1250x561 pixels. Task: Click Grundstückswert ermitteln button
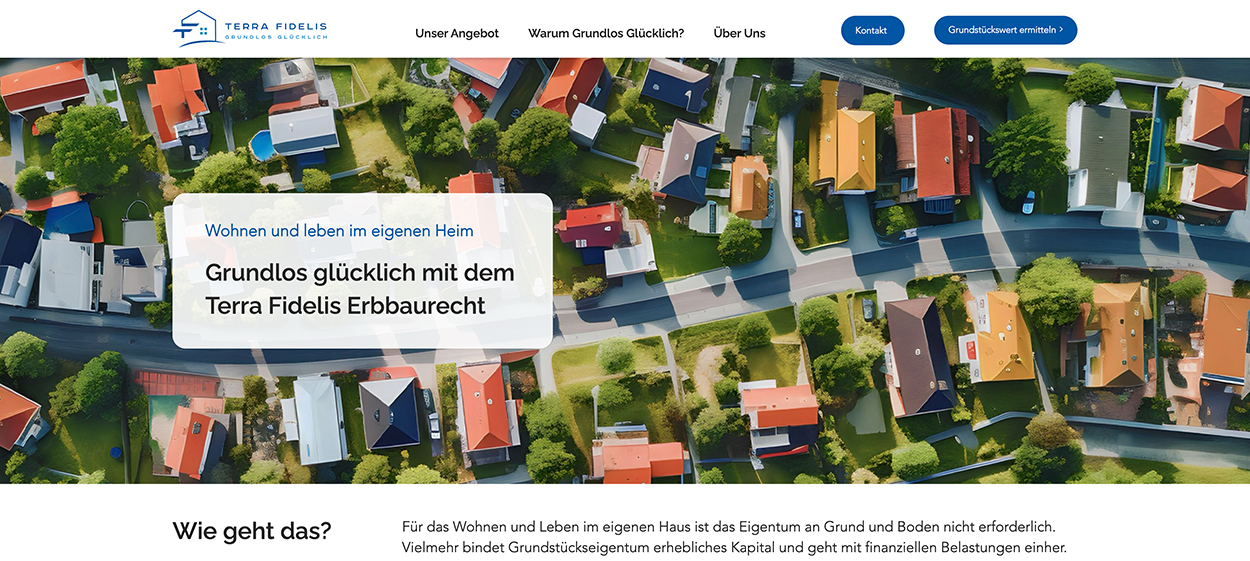(x=1005, y=30)
